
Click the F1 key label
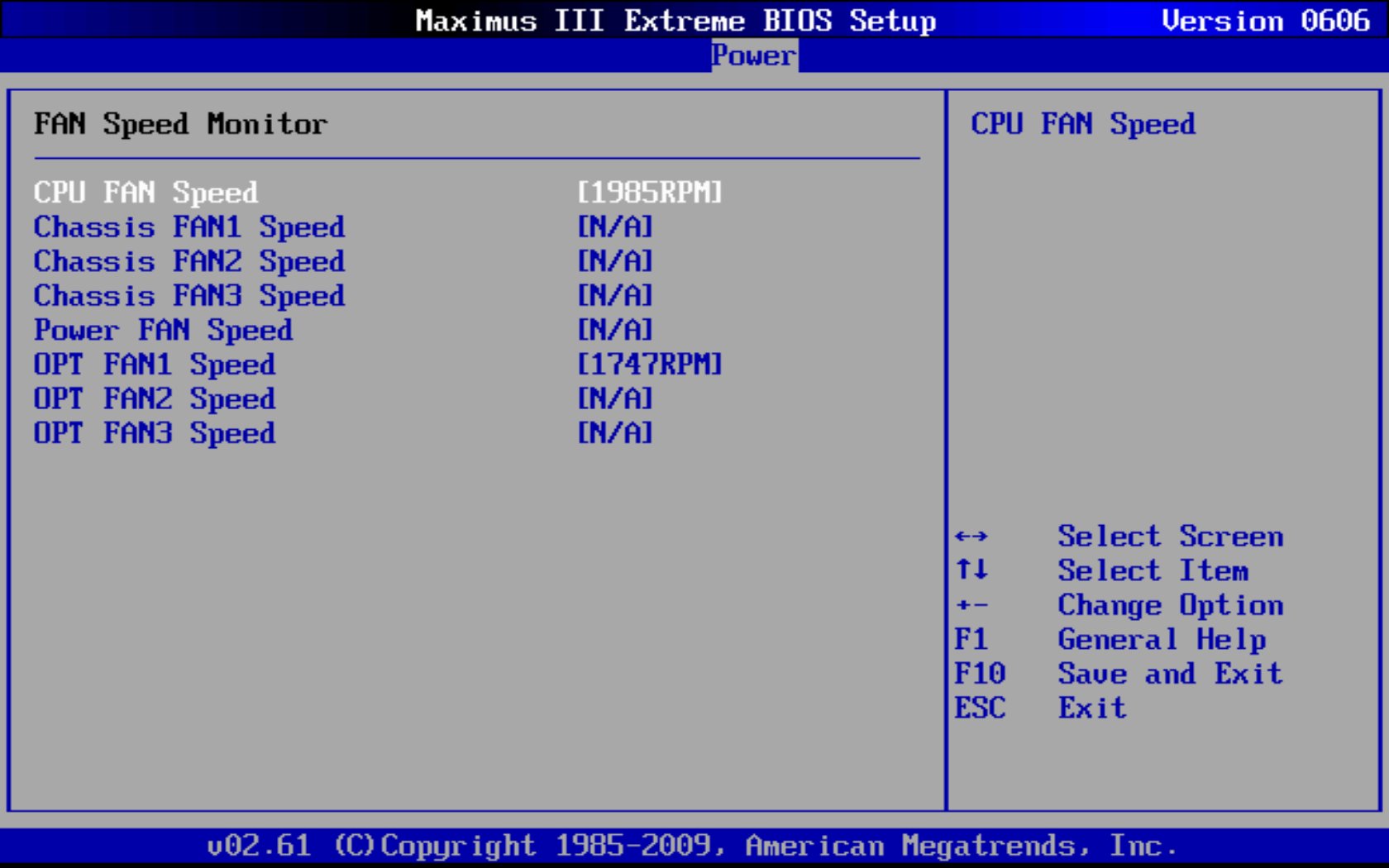coord(971,640)
